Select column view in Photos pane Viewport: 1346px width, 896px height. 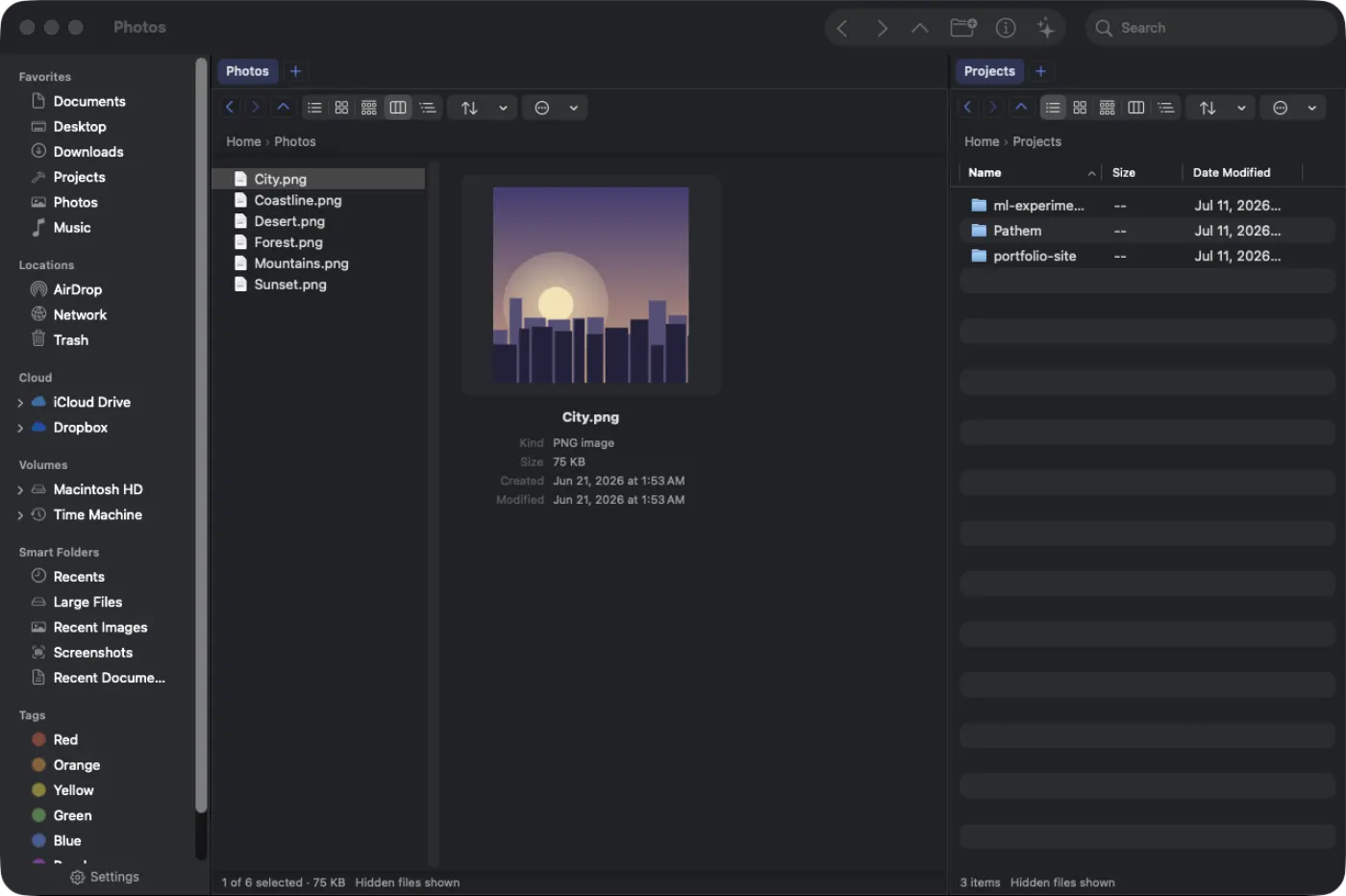pyautogui.click(x=398, y=108)
